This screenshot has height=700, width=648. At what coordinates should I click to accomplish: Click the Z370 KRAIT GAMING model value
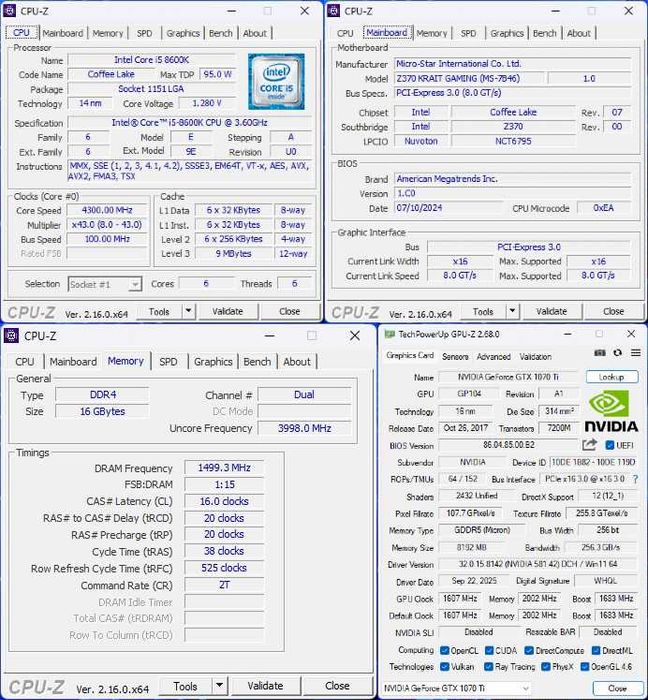(x=469, y=78)
